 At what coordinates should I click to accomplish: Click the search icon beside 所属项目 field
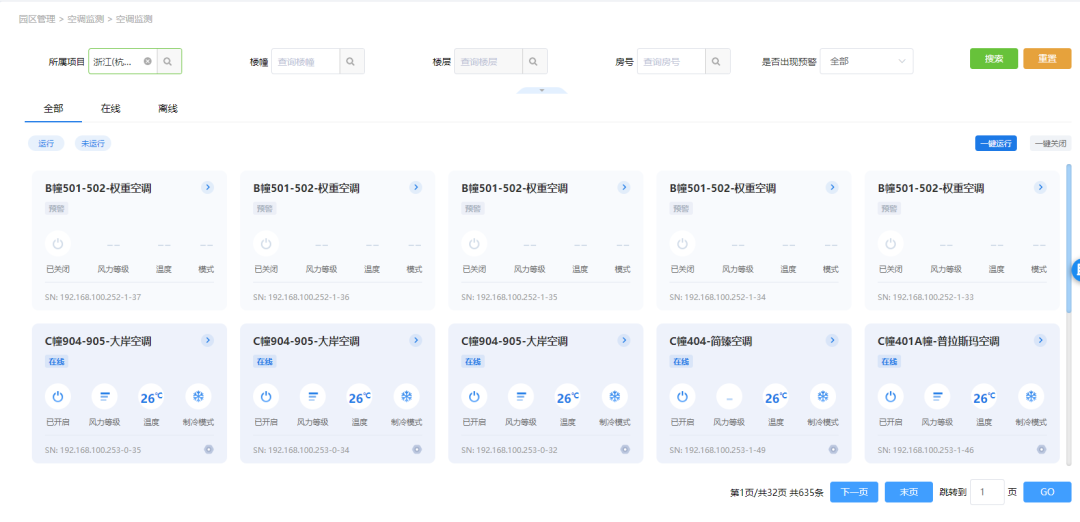click(168, 62)
